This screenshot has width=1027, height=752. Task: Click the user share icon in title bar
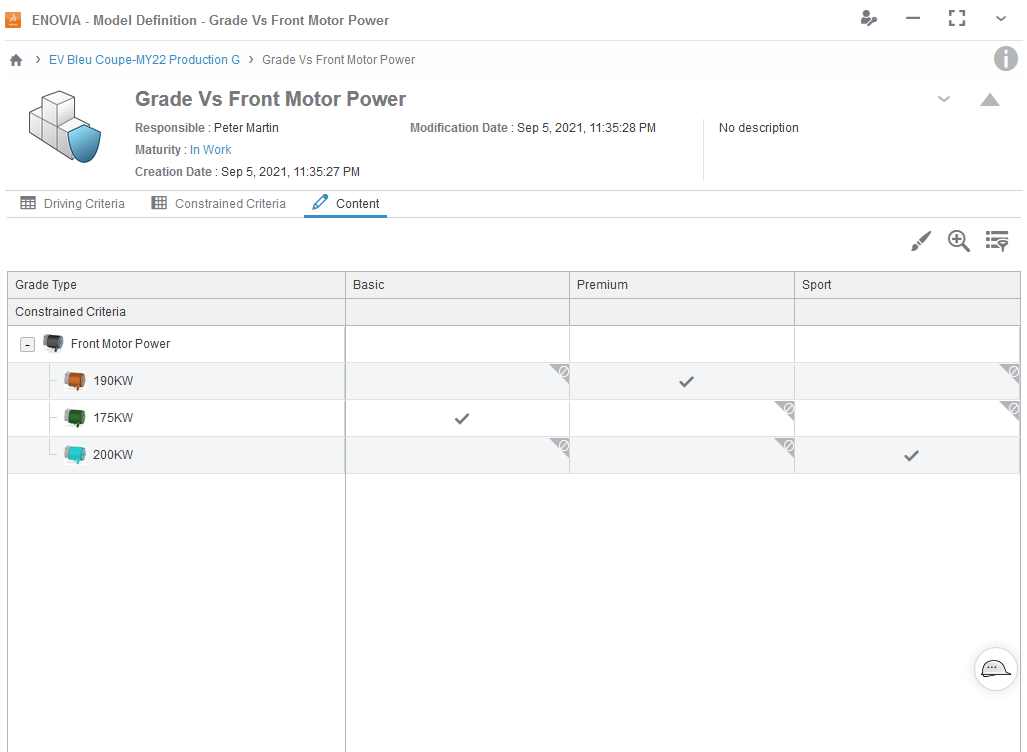[869, 19]
